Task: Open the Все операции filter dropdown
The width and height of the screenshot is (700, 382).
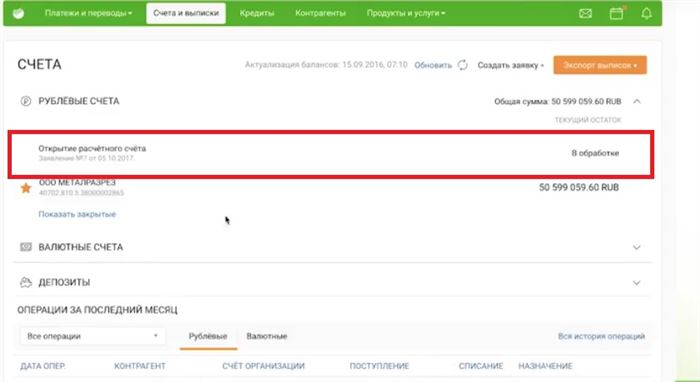Action: [x=92, y=336]
